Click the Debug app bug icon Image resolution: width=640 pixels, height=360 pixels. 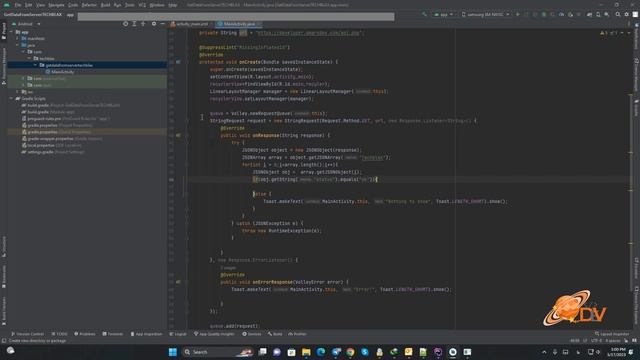[544, 14]
